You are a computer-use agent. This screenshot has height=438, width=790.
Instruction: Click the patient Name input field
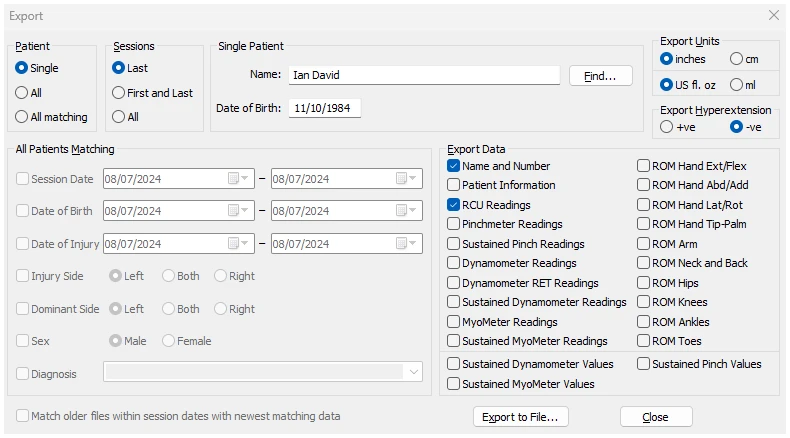(423, 75)
